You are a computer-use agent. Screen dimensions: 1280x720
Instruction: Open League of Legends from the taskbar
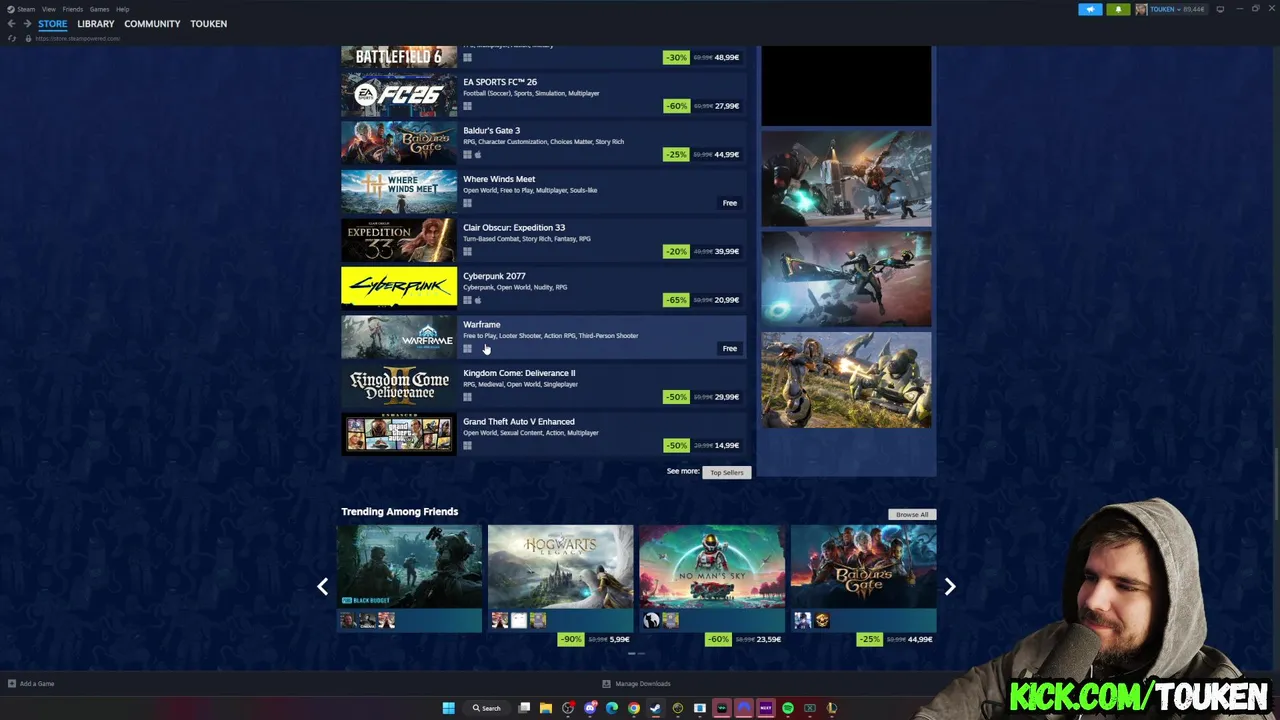832,708
